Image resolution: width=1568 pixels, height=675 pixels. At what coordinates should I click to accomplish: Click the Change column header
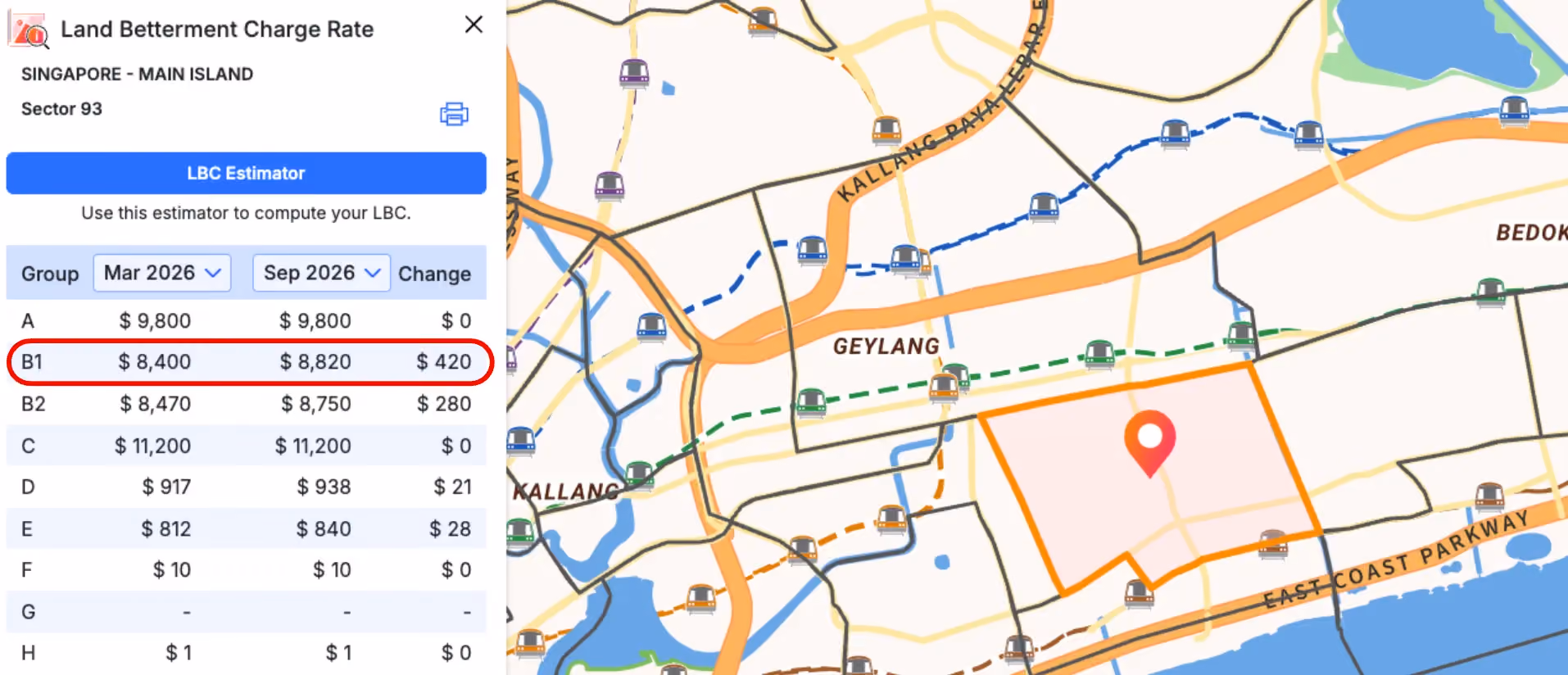pyautogui.click(x=434, y=274)
